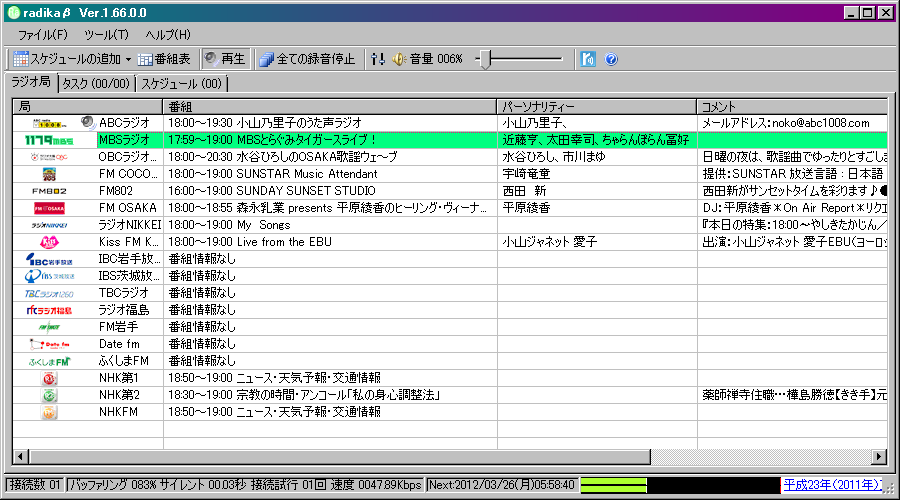The height and width of the screenshot is (500, 900).
Task: Click the audio settings sliders icon
Action: click(378, 59)
